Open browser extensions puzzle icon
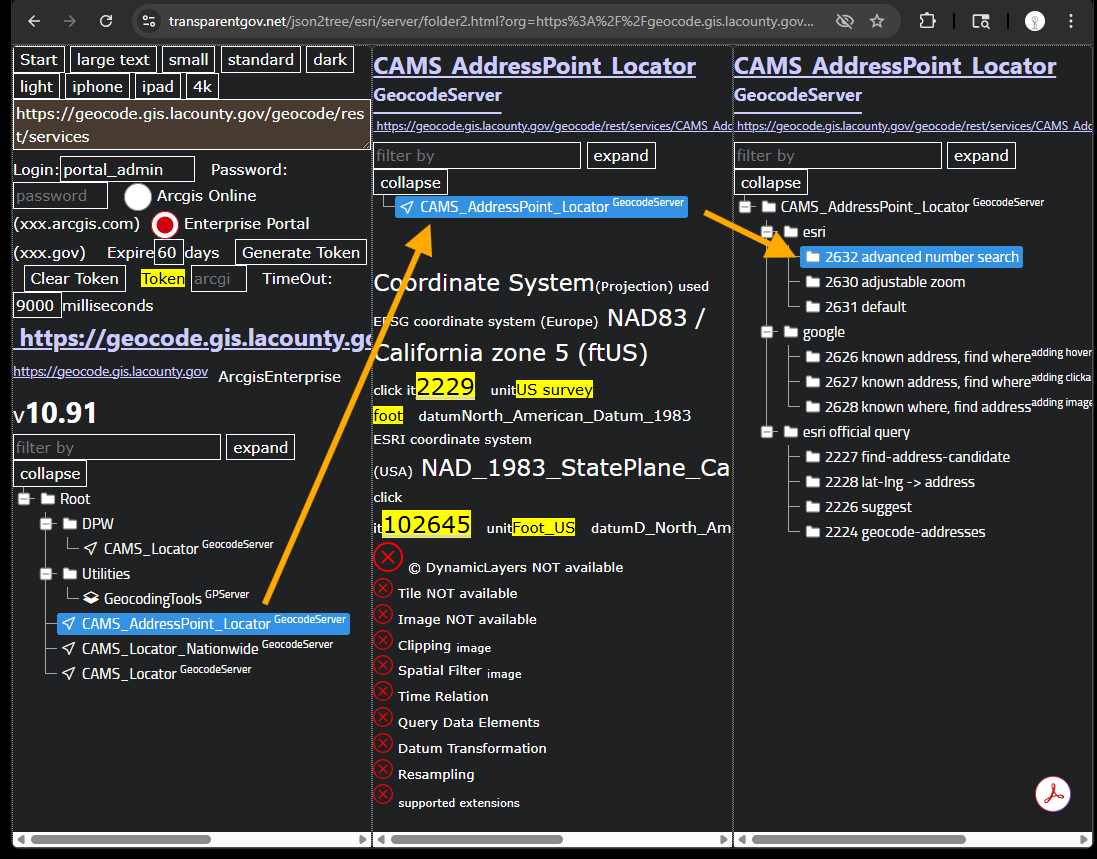Image resolution: width=1097 pixels, height=859 pixels. coord(928,21)
